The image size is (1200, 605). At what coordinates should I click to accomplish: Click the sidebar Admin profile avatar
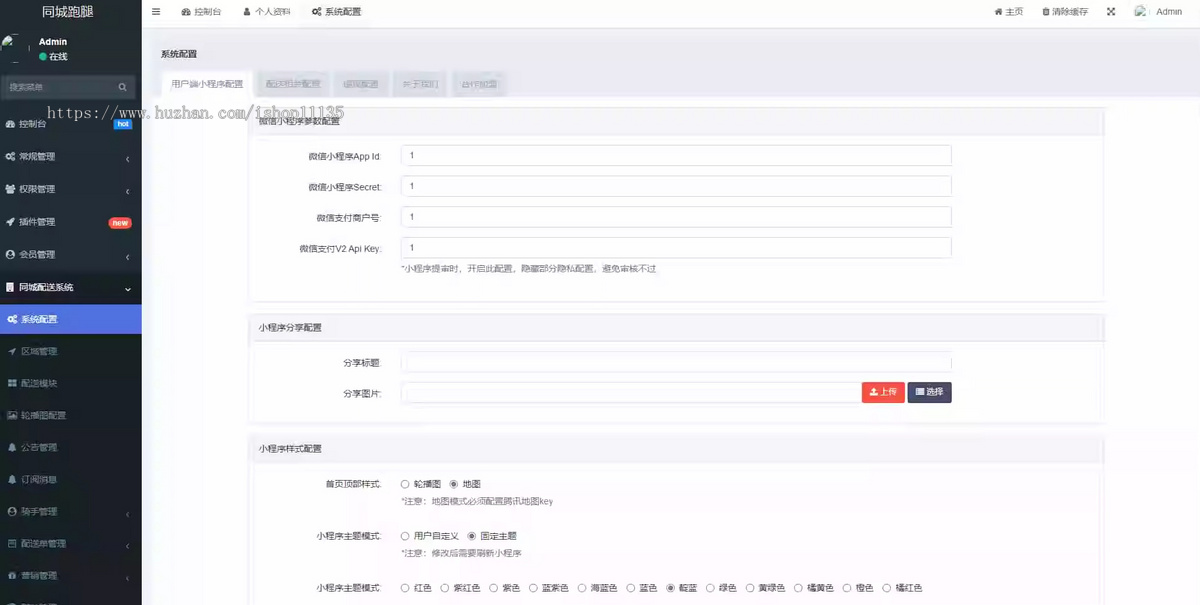point(15,48)
